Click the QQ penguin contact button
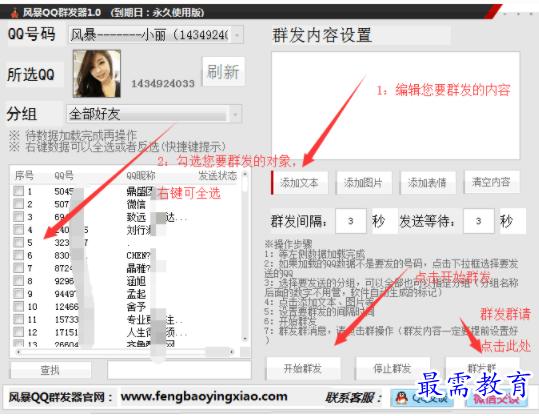Image resolution: width=539 pixels, height=416 pixels. (x=421, y=398)
